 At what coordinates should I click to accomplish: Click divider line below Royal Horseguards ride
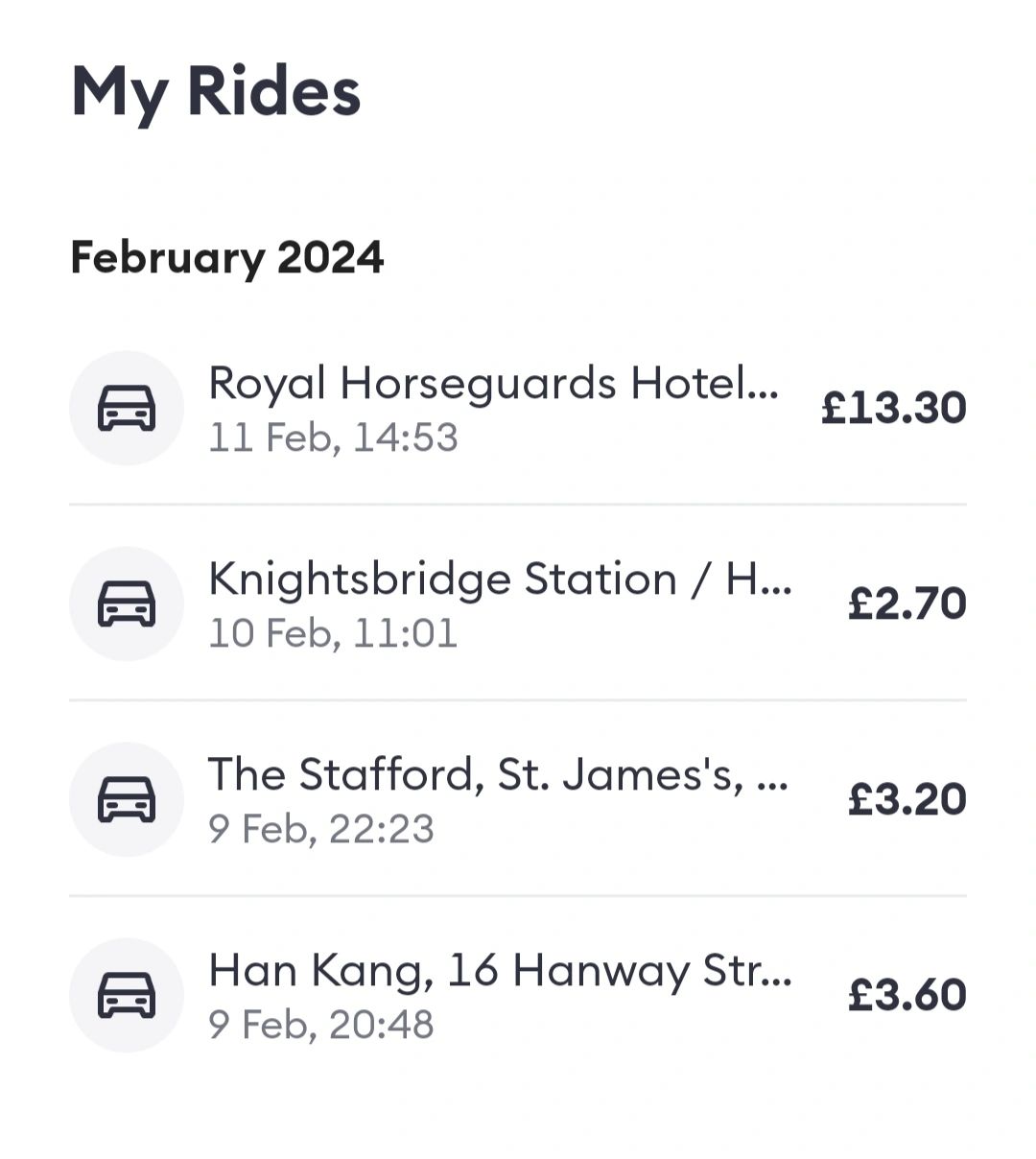518,505
